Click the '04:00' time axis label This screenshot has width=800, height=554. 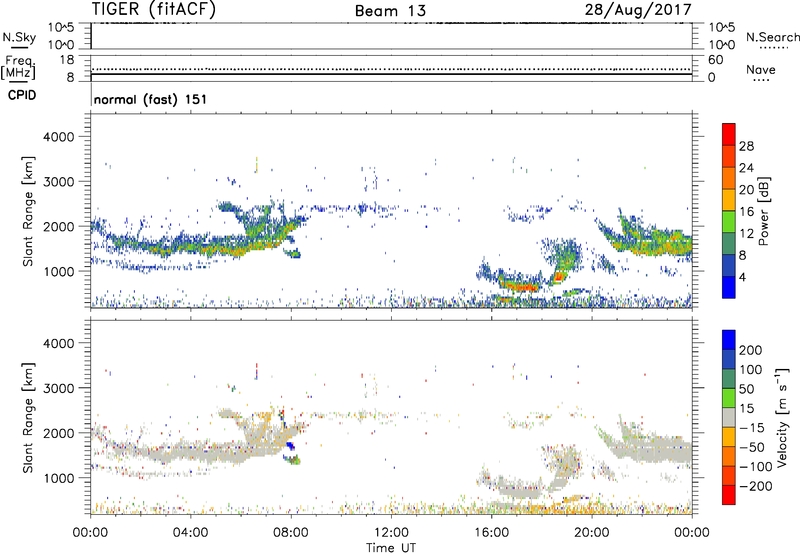pyautogui.click(x=191, y=533)
